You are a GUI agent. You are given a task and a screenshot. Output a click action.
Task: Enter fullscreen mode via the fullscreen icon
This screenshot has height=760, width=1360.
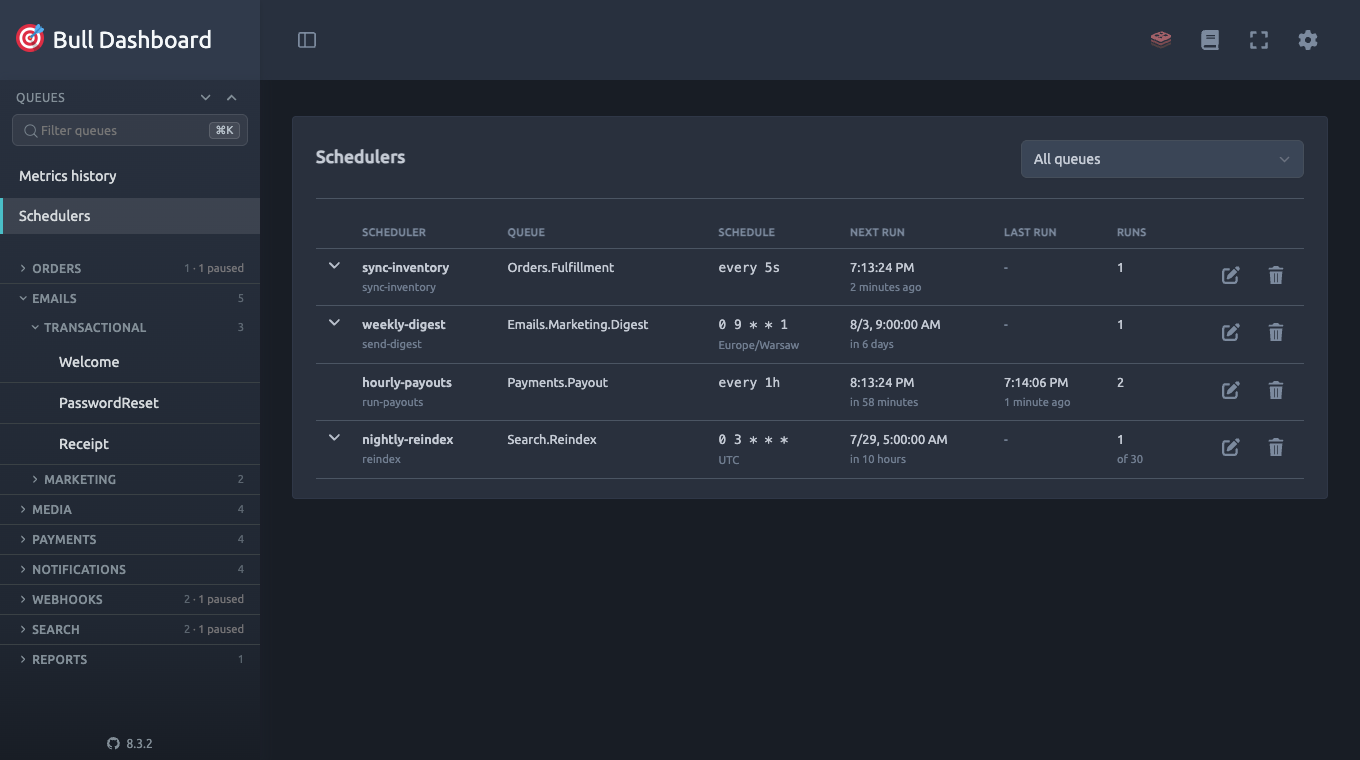(1259, 40)
